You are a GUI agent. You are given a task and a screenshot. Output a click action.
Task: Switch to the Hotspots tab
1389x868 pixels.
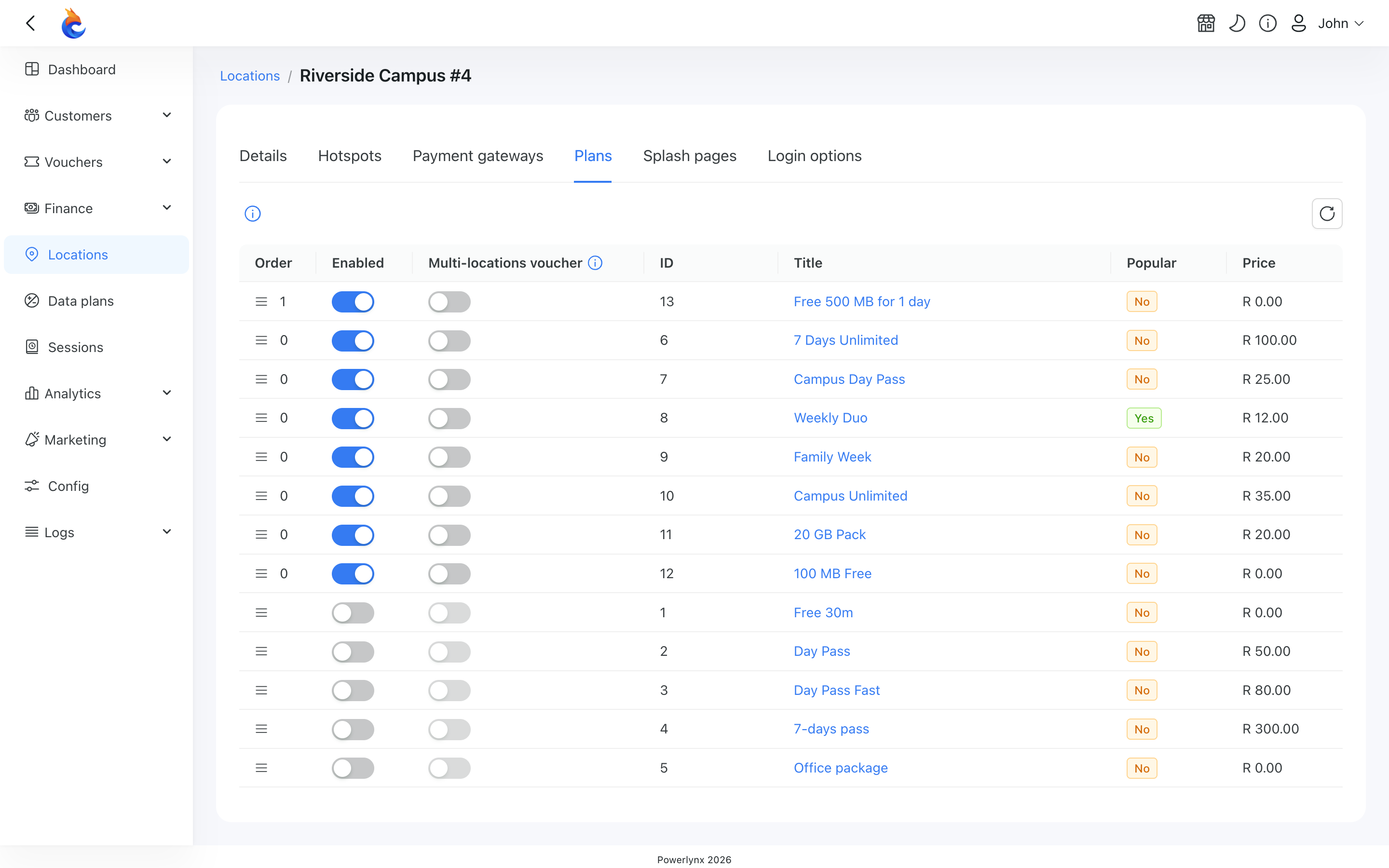(350, 156)
